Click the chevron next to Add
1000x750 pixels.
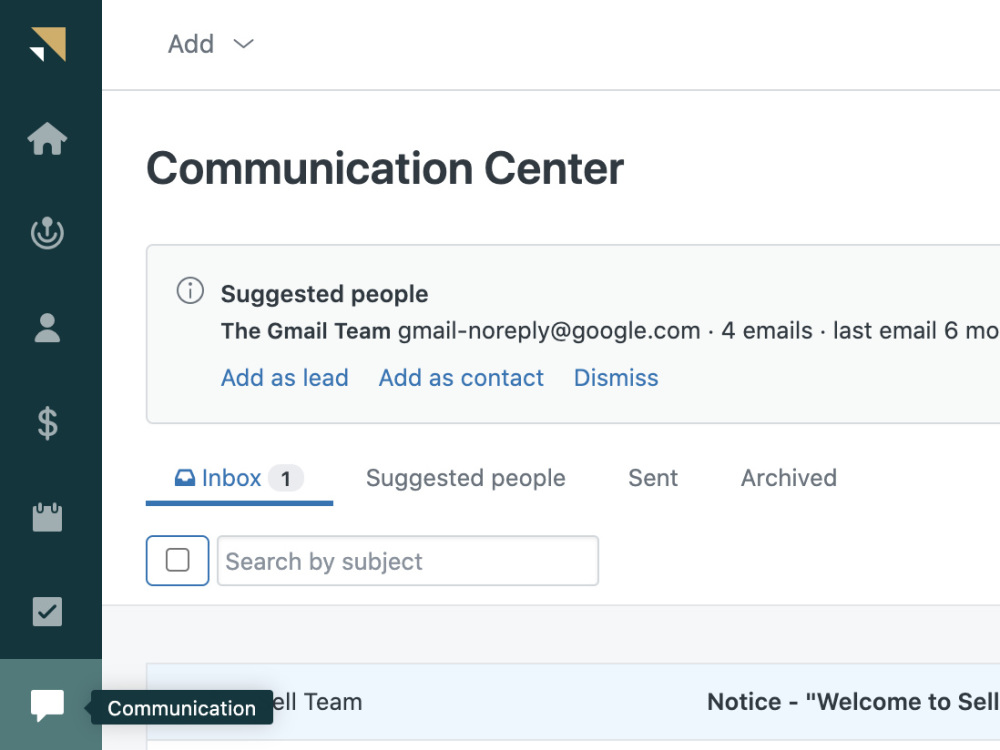pos(244,44)
